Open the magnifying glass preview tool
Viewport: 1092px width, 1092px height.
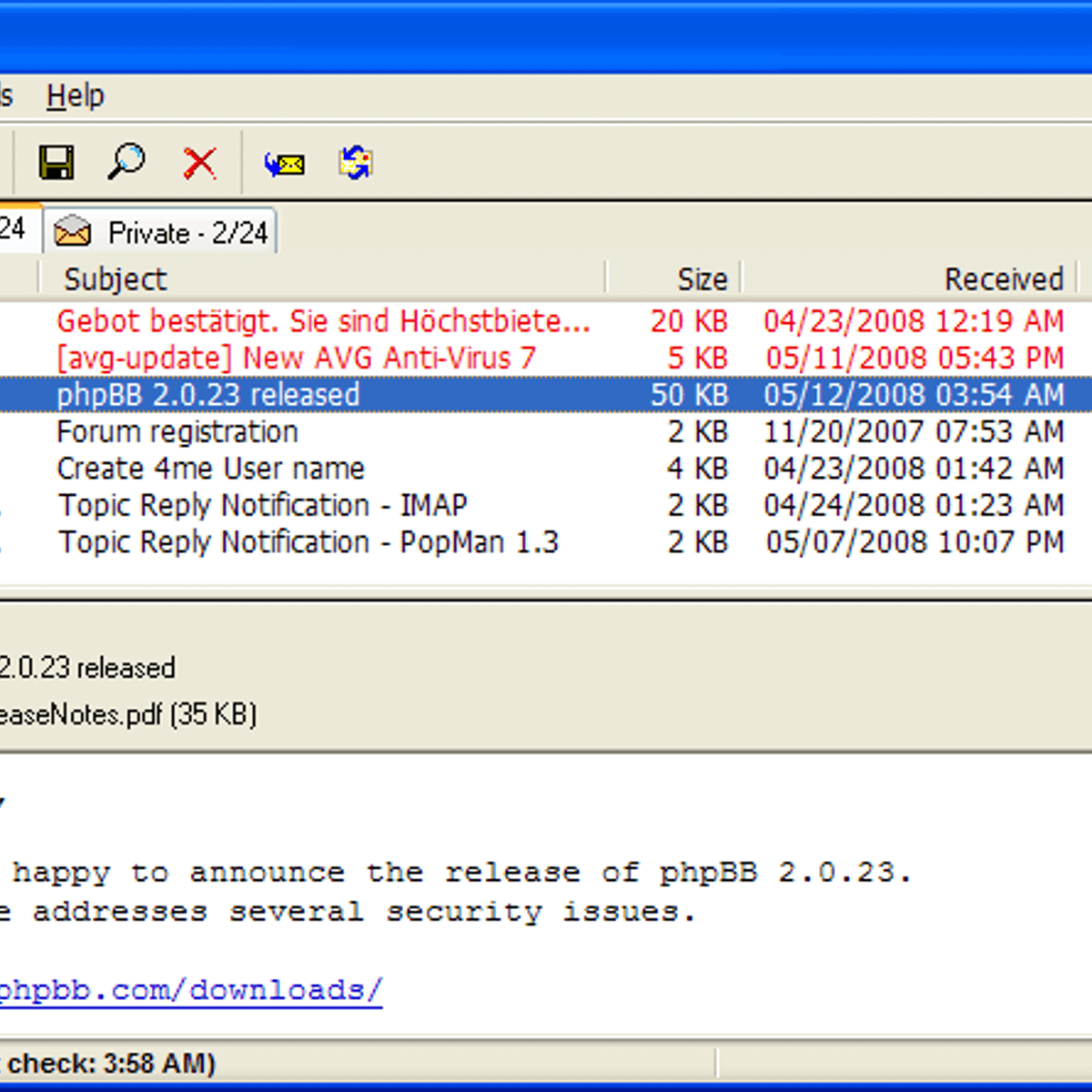126,163
